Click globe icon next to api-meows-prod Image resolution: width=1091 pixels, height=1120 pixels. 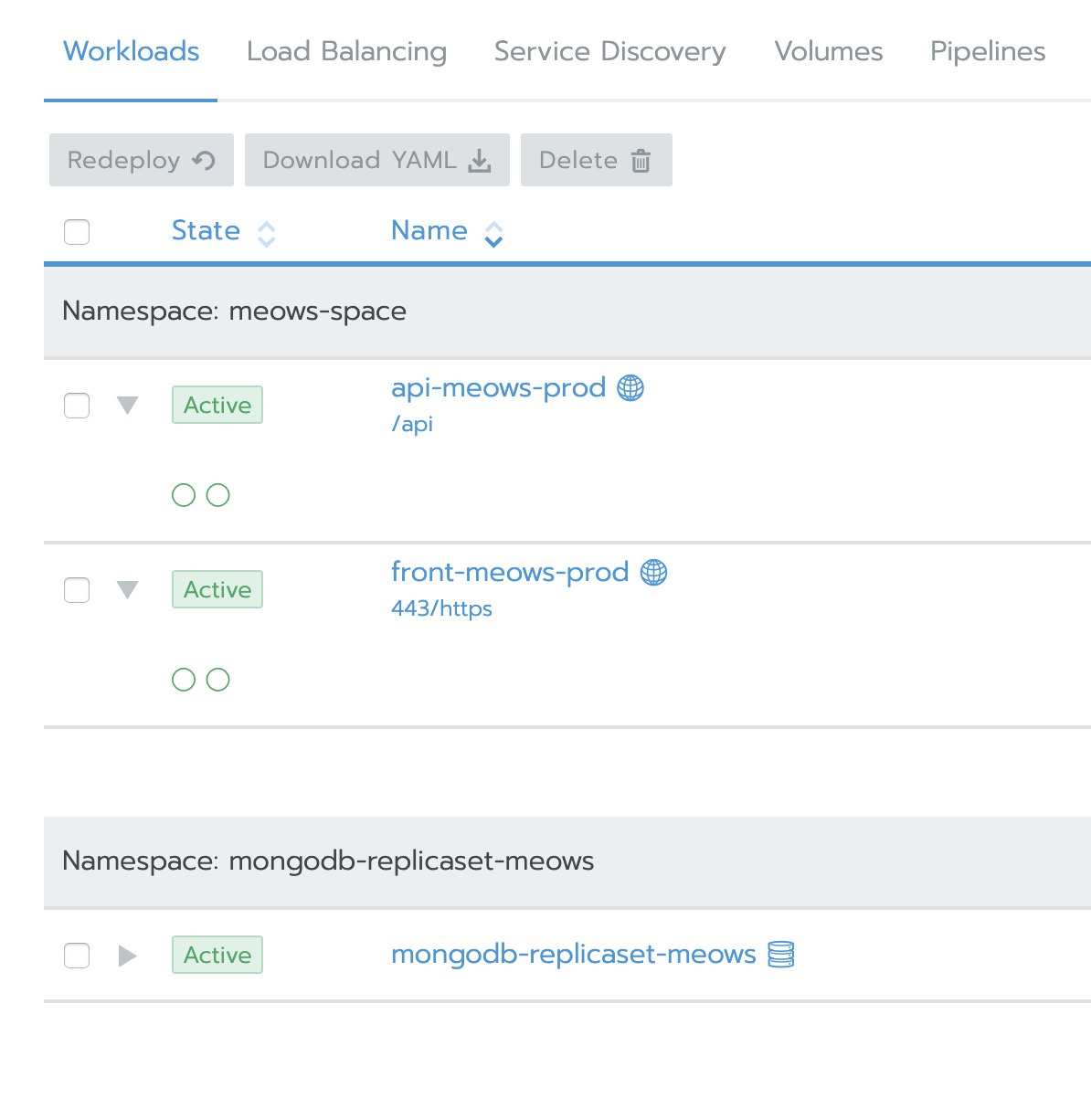pyautogui.click(x=630, y=388)
